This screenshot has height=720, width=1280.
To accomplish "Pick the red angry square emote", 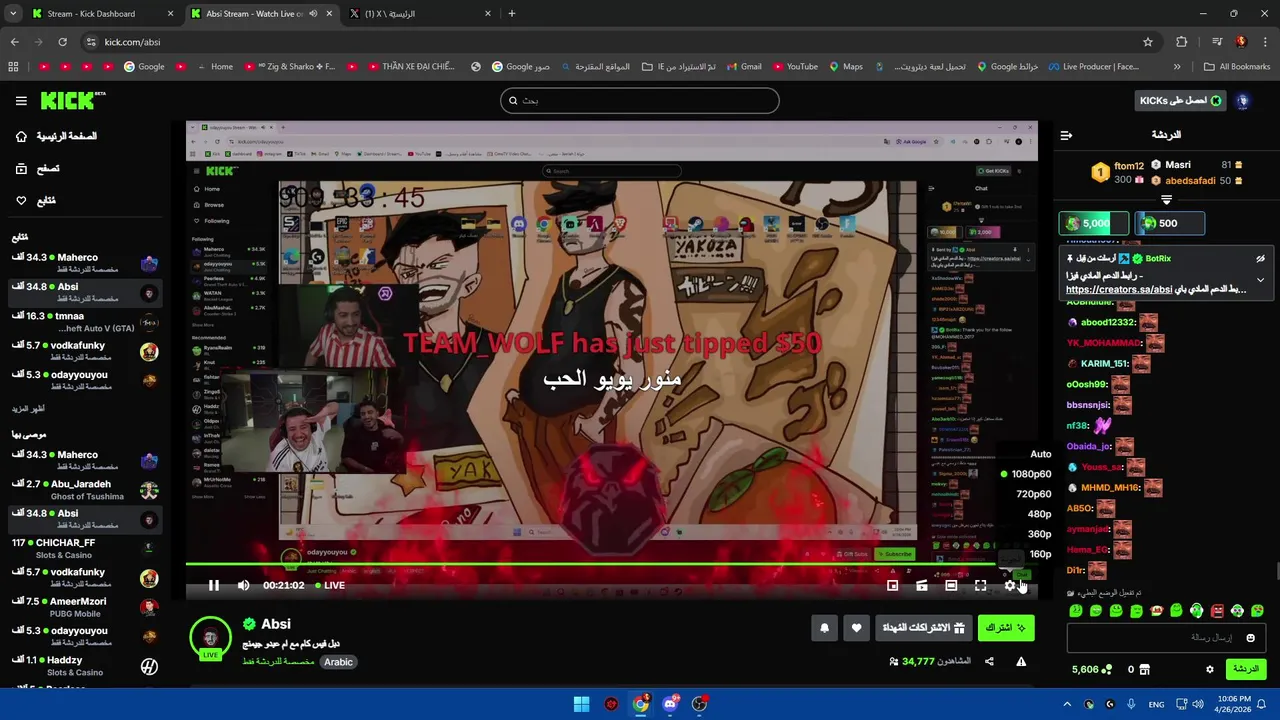I will point(1217,610).
